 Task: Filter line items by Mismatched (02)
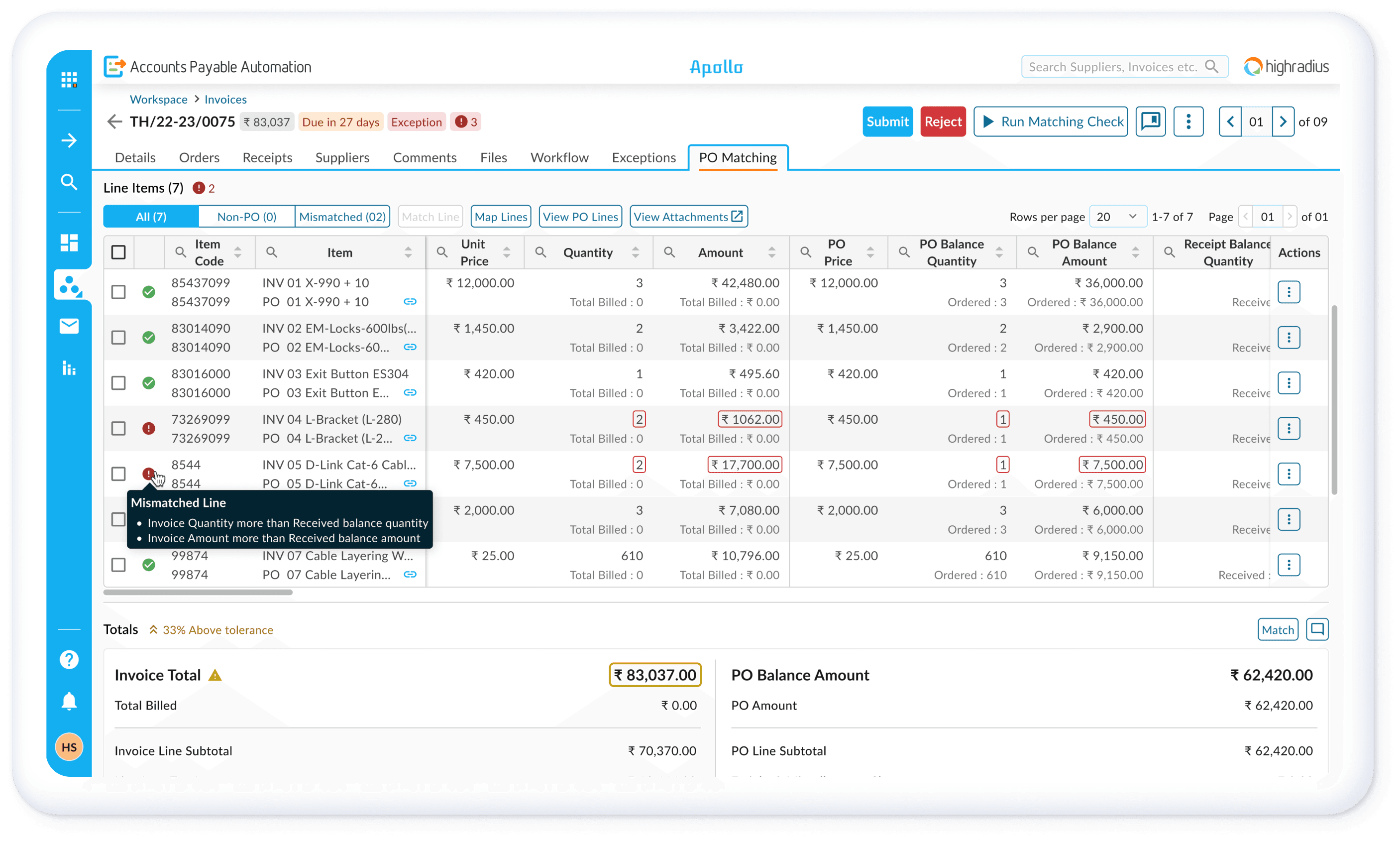(x=342, y=217)
